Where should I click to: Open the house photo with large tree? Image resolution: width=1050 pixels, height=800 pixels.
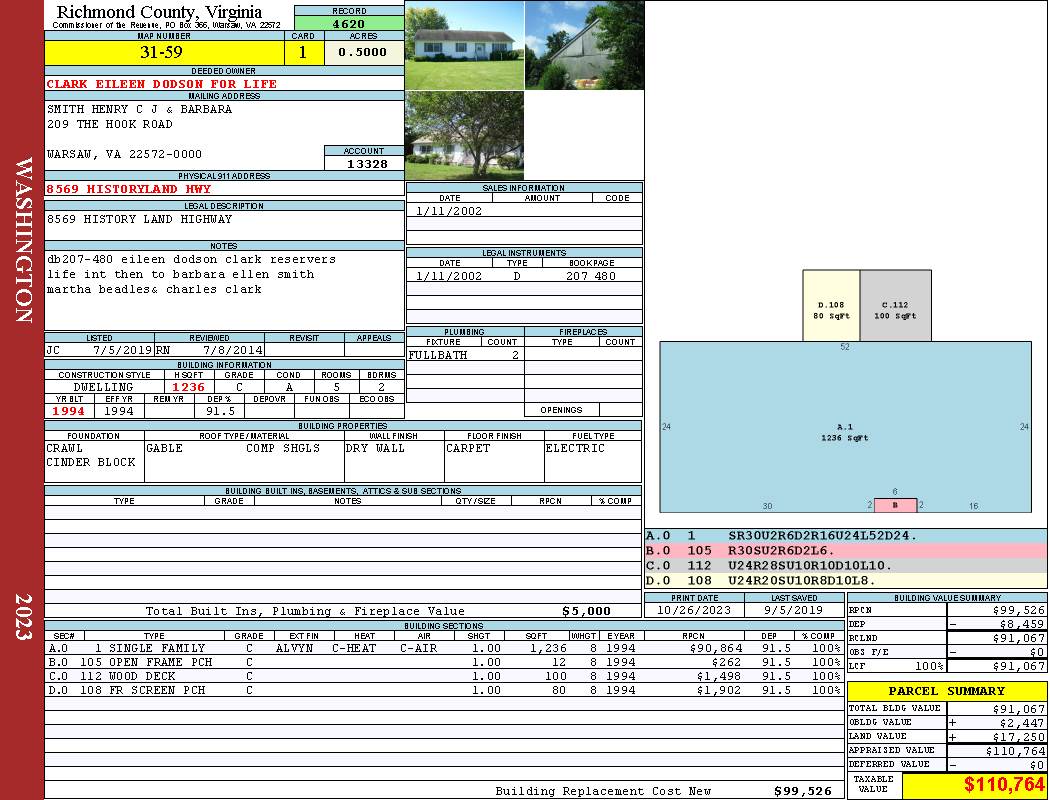464,135
